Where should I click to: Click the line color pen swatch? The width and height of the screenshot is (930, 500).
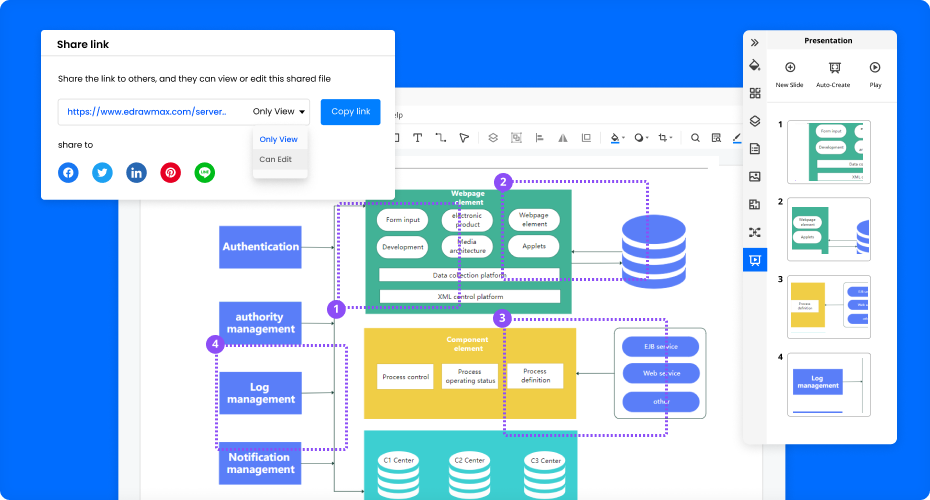[737, 138]
